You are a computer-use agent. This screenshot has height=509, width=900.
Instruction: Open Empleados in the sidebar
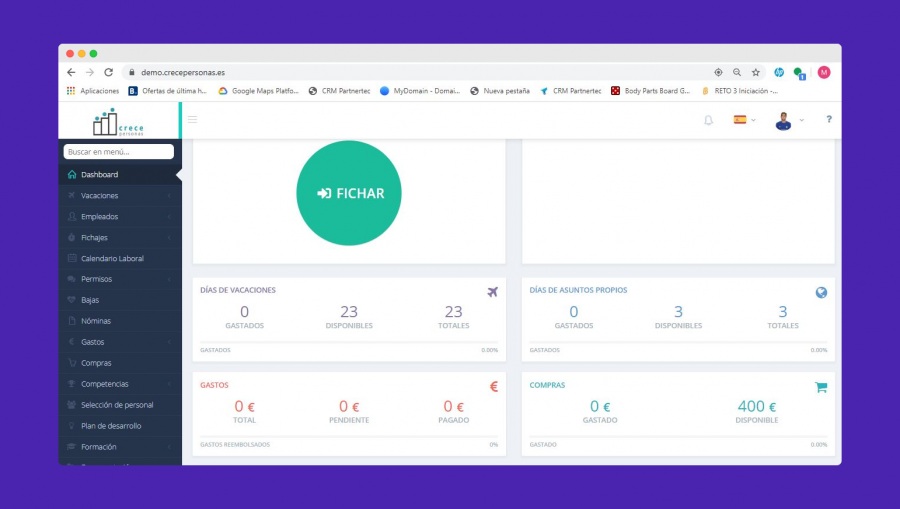point(120,216)
